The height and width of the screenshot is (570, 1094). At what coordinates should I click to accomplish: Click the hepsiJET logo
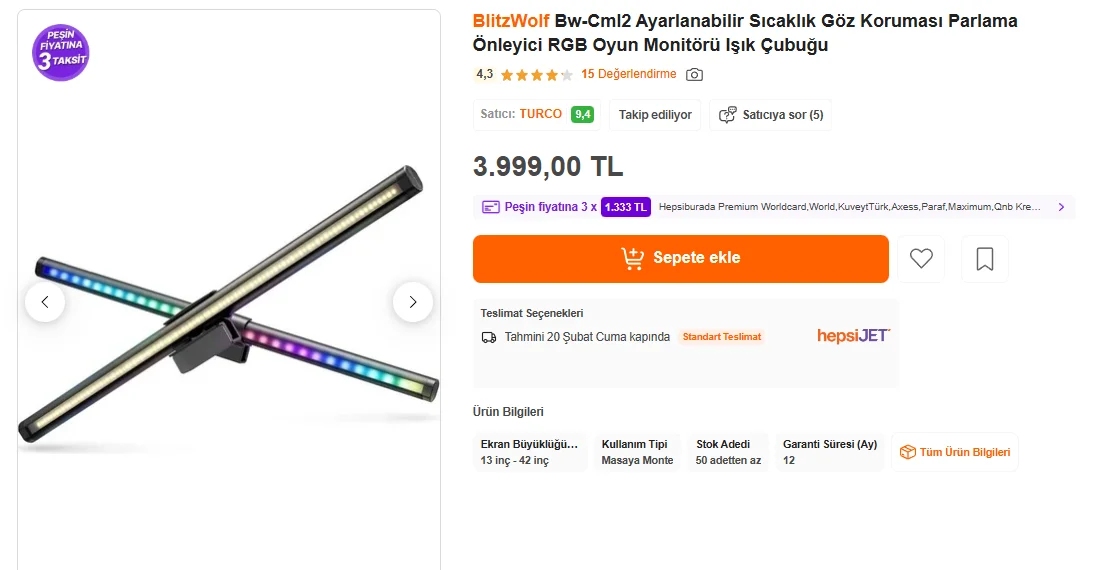[853, 336]
